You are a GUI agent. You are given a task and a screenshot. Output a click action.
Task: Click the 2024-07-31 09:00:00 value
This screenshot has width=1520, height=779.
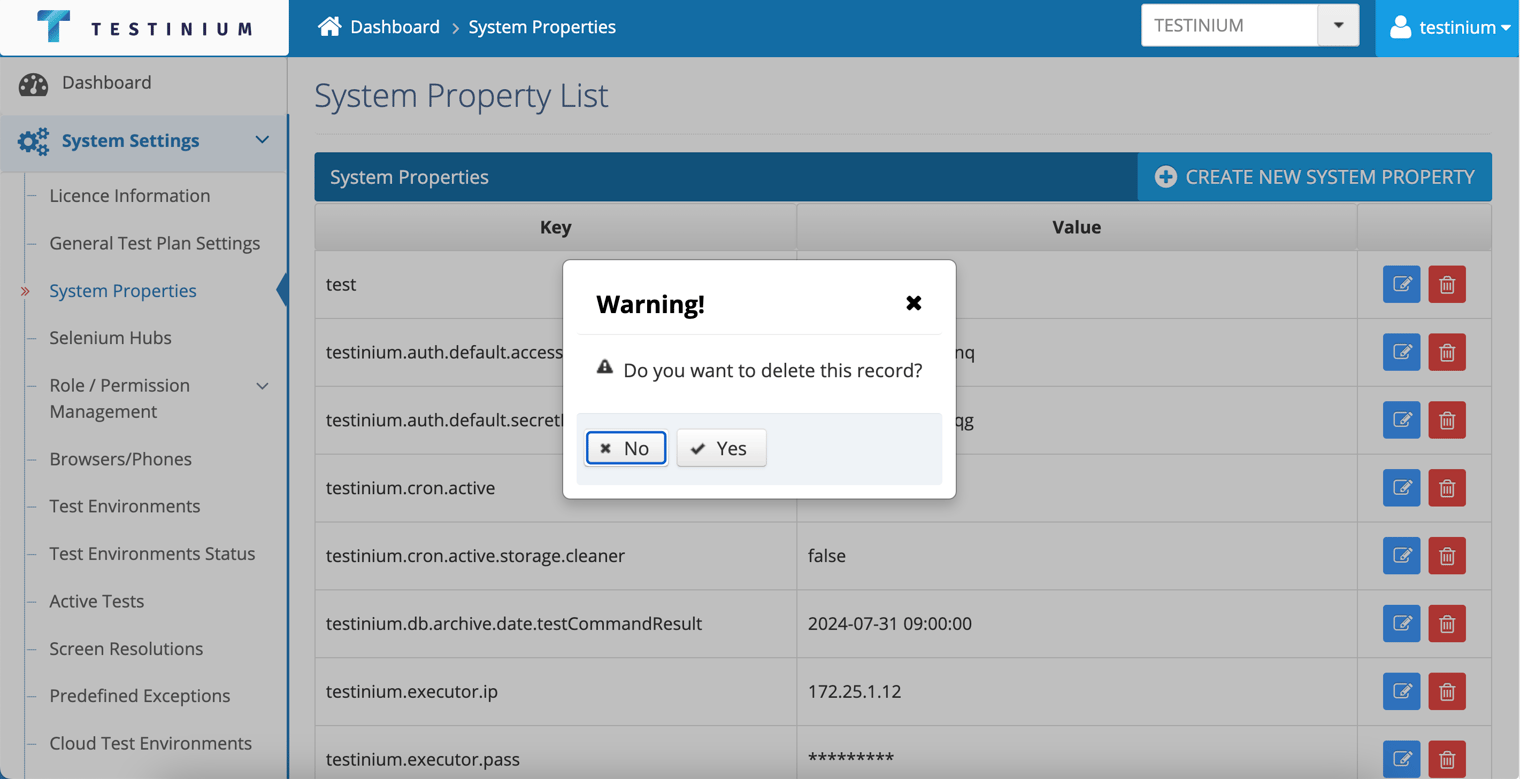890,624
